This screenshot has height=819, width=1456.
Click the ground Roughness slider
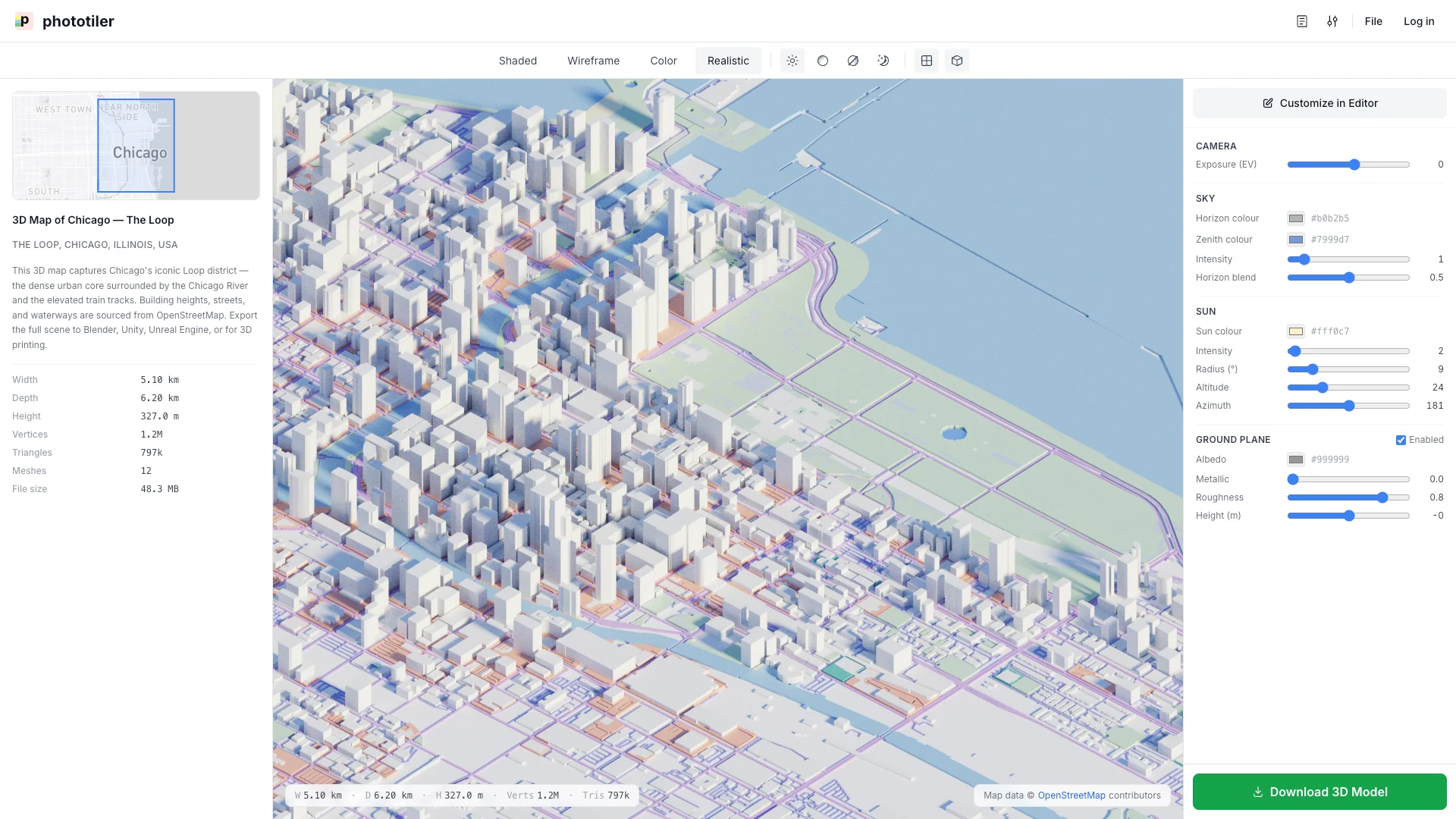1348,497
